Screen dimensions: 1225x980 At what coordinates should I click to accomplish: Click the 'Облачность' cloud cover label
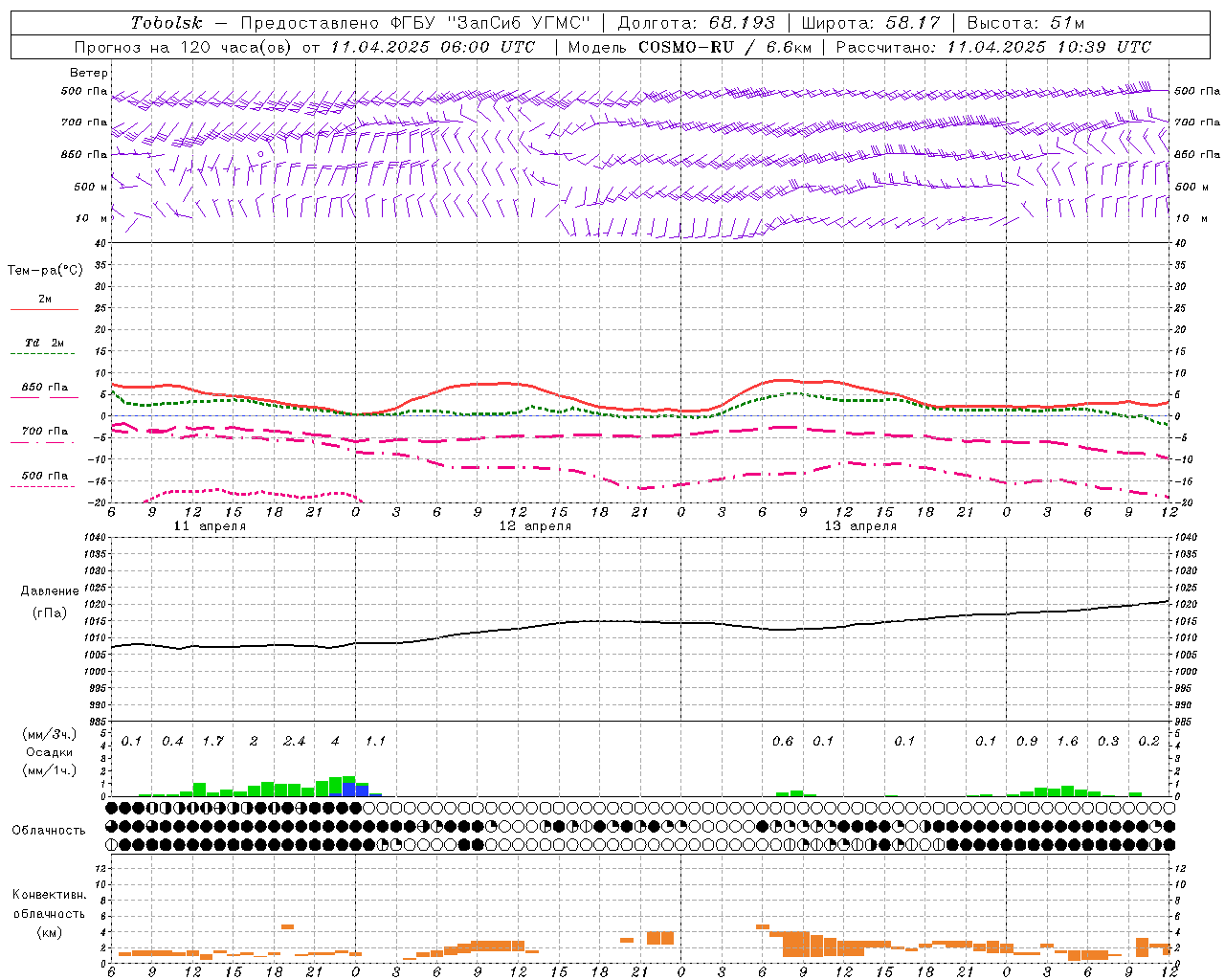[48, 831]
